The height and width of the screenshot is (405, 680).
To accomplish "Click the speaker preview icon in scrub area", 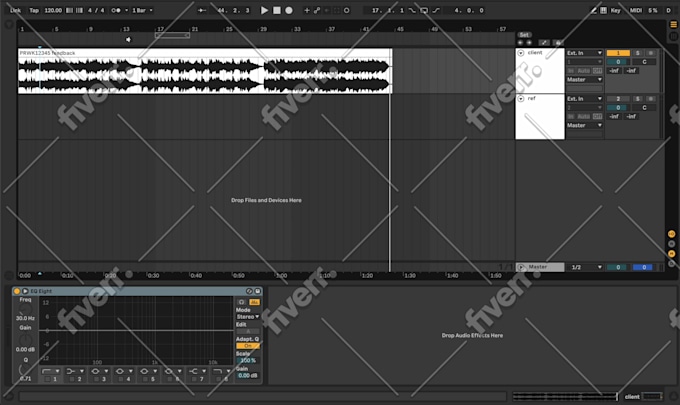I will click(128, 39).
